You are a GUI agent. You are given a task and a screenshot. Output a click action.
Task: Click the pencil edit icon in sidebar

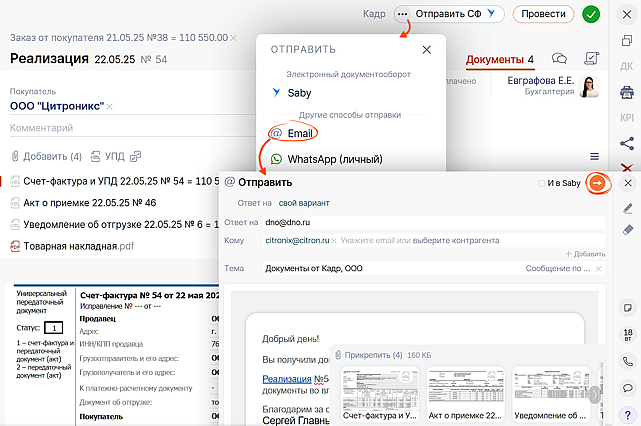click(627, 208)
